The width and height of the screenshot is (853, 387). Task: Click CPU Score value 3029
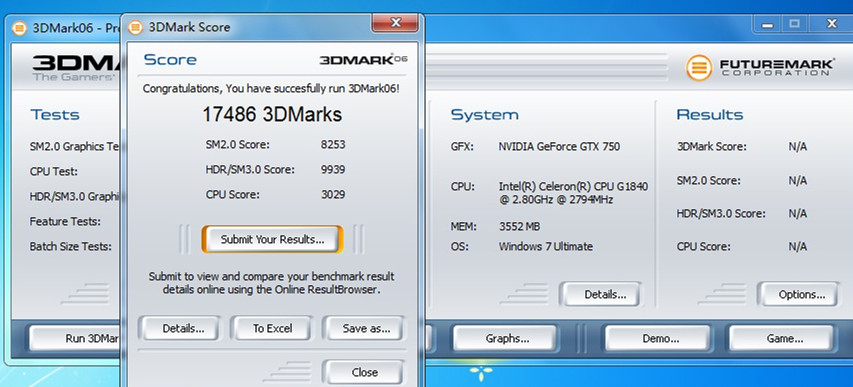click(x=333, y=194)
